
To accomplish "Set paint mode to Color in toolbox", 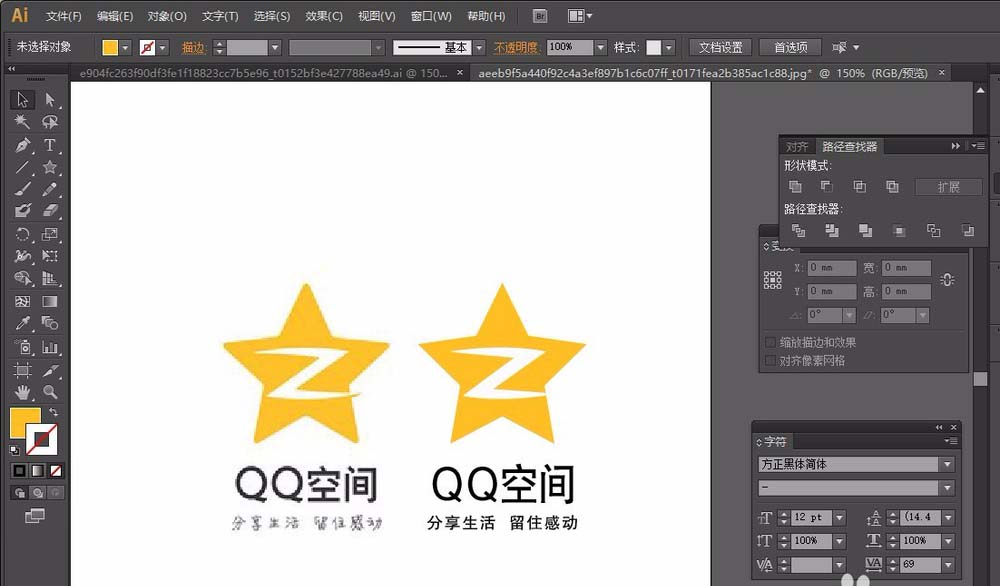I will click(19, 471).
